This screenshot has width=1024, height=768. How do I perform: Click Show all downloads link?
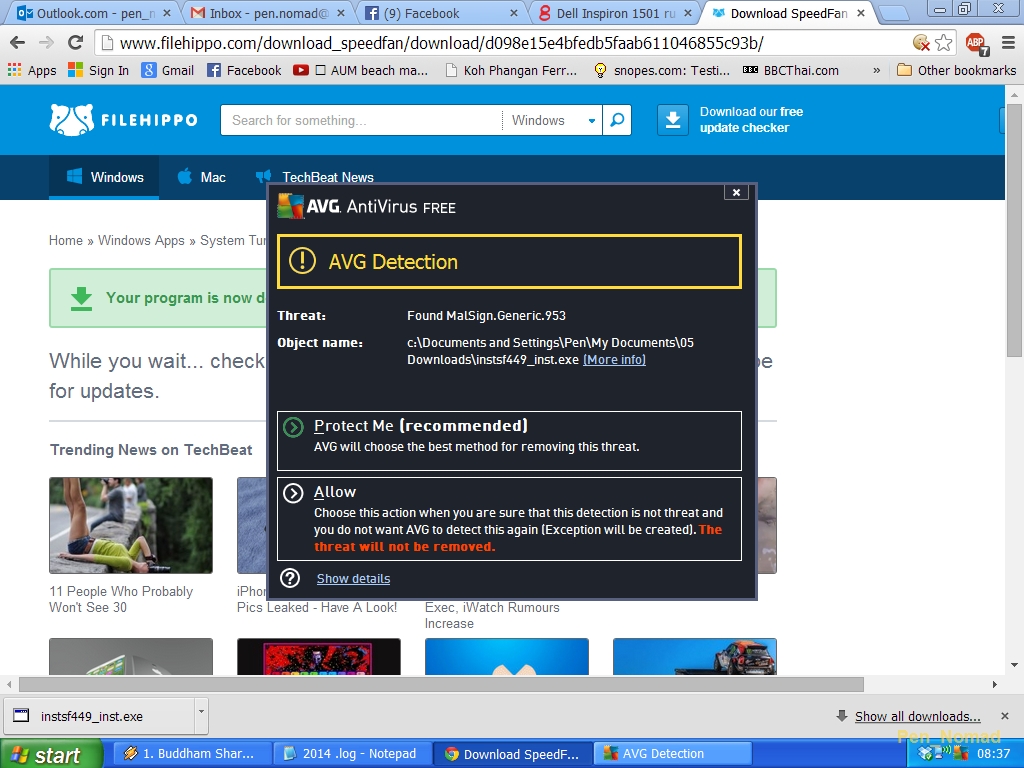[x=918, y=716]
